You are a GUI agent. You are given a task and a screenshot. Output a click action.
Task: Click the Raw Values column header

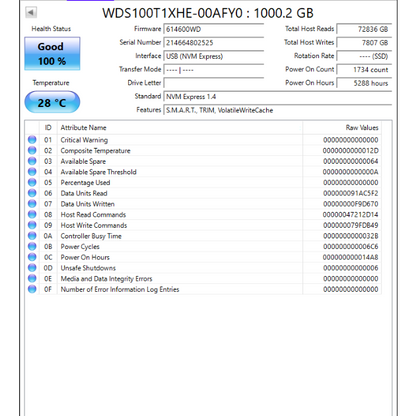[x=342, y=128]
